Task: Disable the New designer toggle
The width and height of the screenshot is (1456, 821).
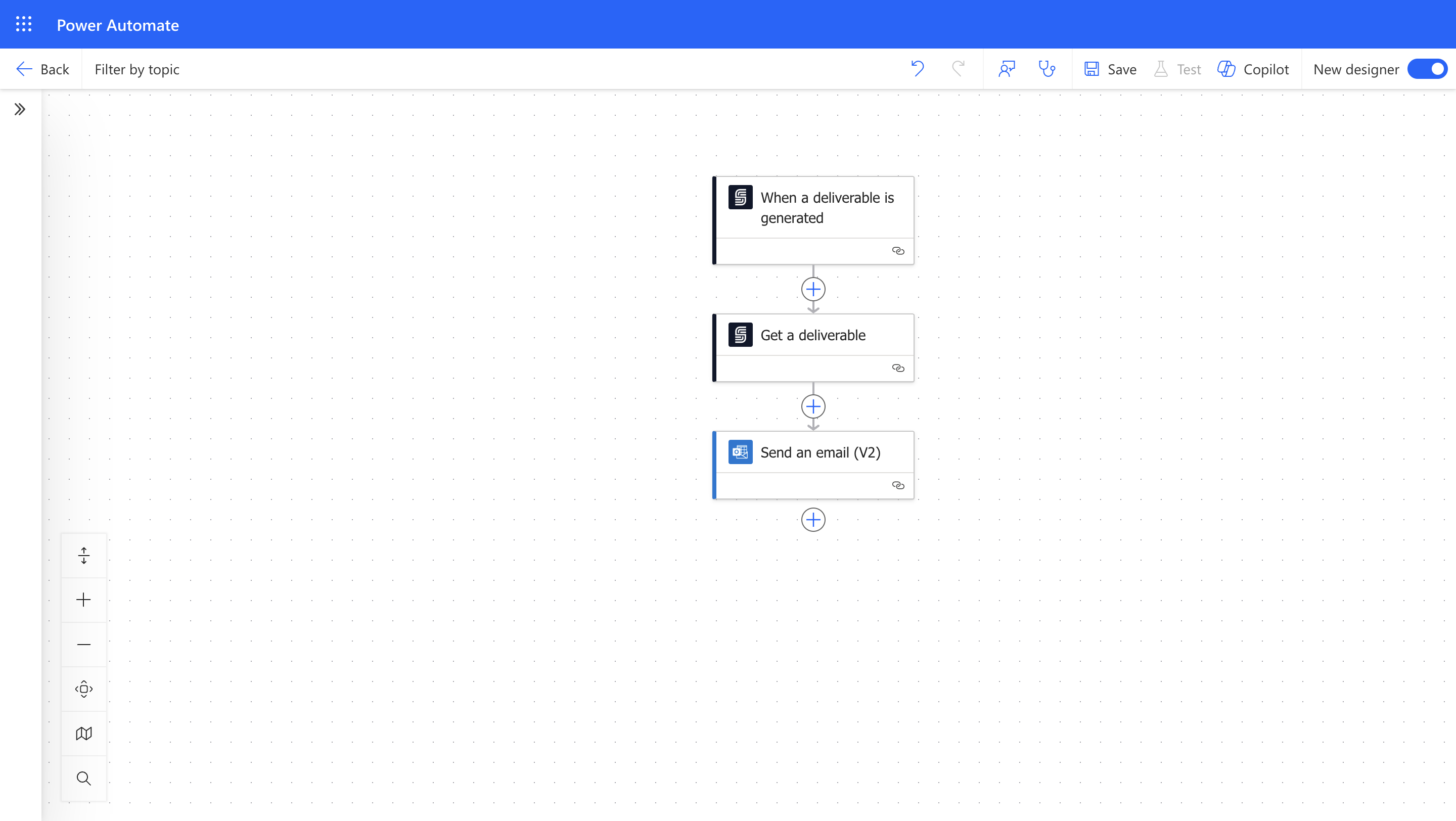Action: pyautogui.click(x=1428, y=68)
